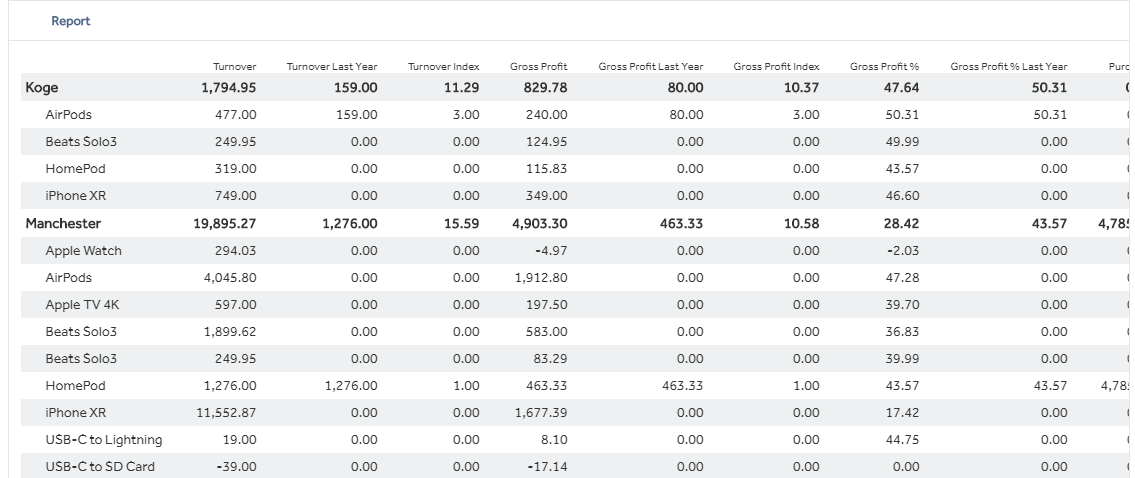1135x478 pixels.
Task: Select HomePod row with turnover 319.00
Action: [575, 169]
